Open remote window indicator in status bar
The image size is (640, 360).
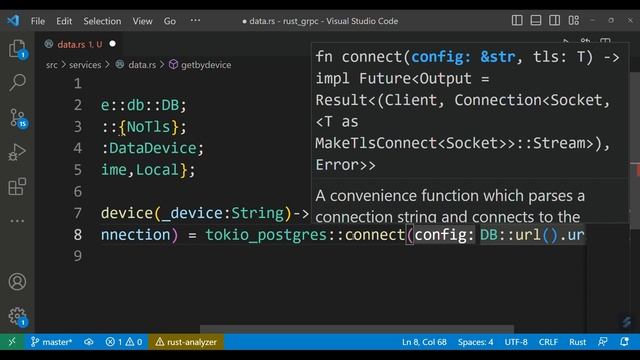pos(12,342)
